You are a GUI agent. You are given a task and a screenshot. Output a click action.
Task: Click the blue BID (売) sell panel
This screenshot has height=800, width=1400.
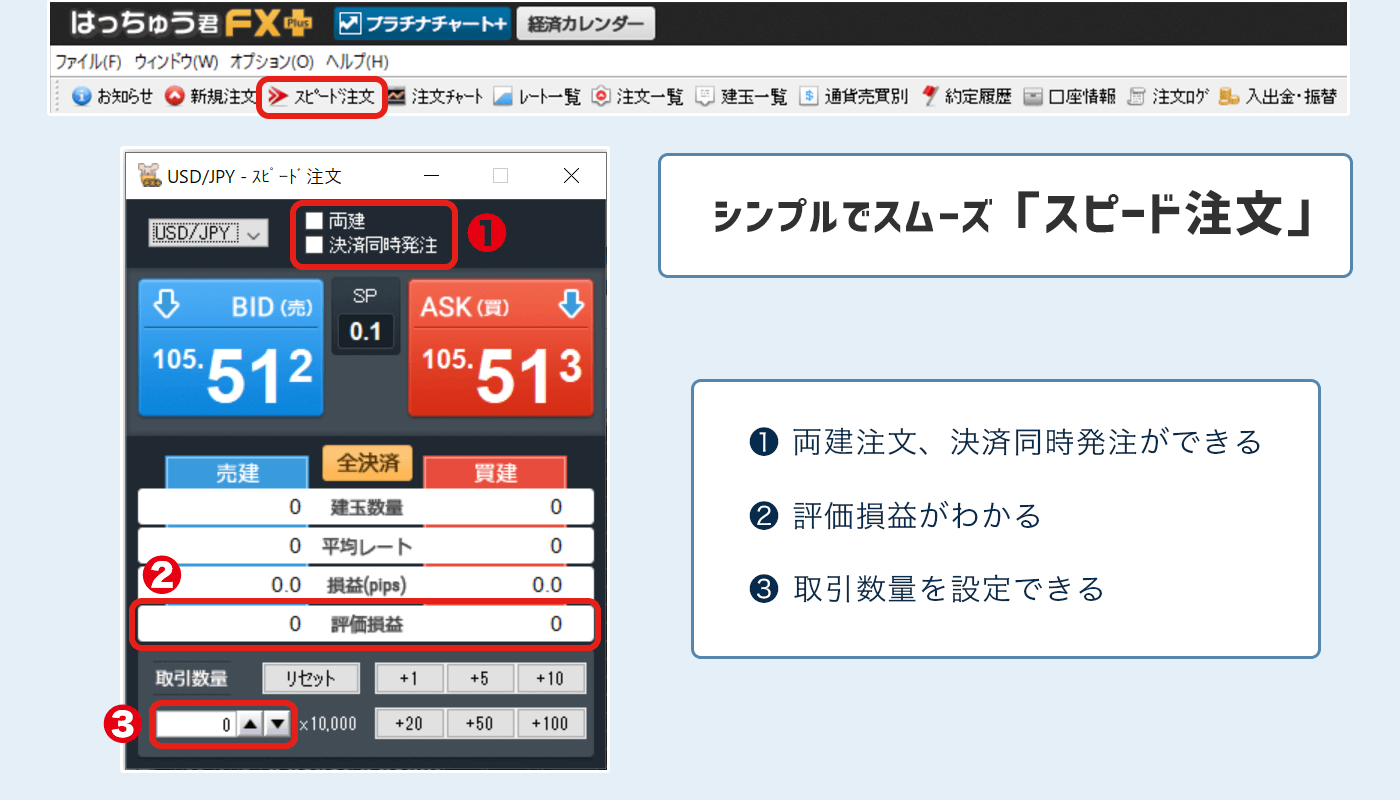tap(231, 347)
